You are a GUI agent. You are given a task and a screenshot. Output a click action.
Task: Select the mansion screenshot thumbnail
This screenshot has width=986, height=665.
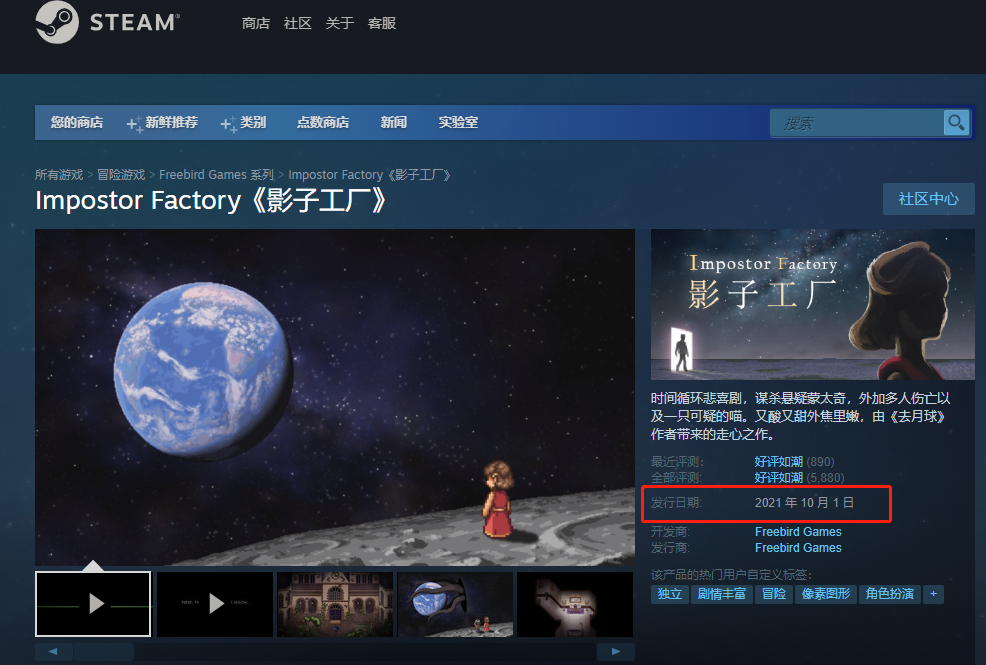pyautogui.click(x=335, y=604)
